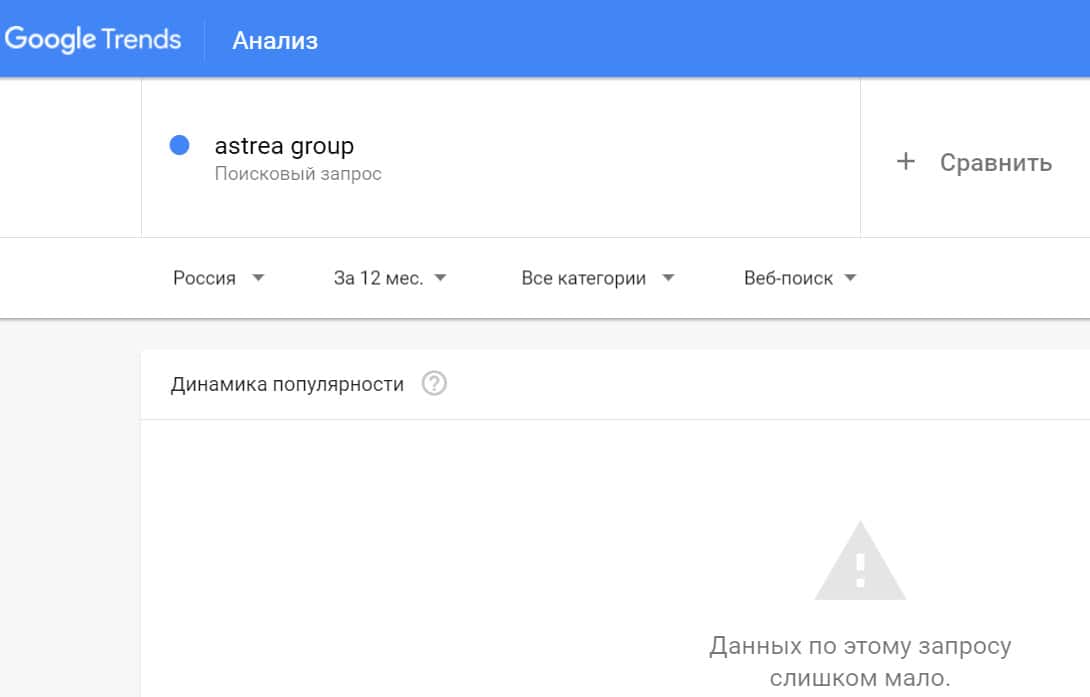Click the arrow beside Веб-поиск
Screen dimensions: 1090x697
click(851, 278)
